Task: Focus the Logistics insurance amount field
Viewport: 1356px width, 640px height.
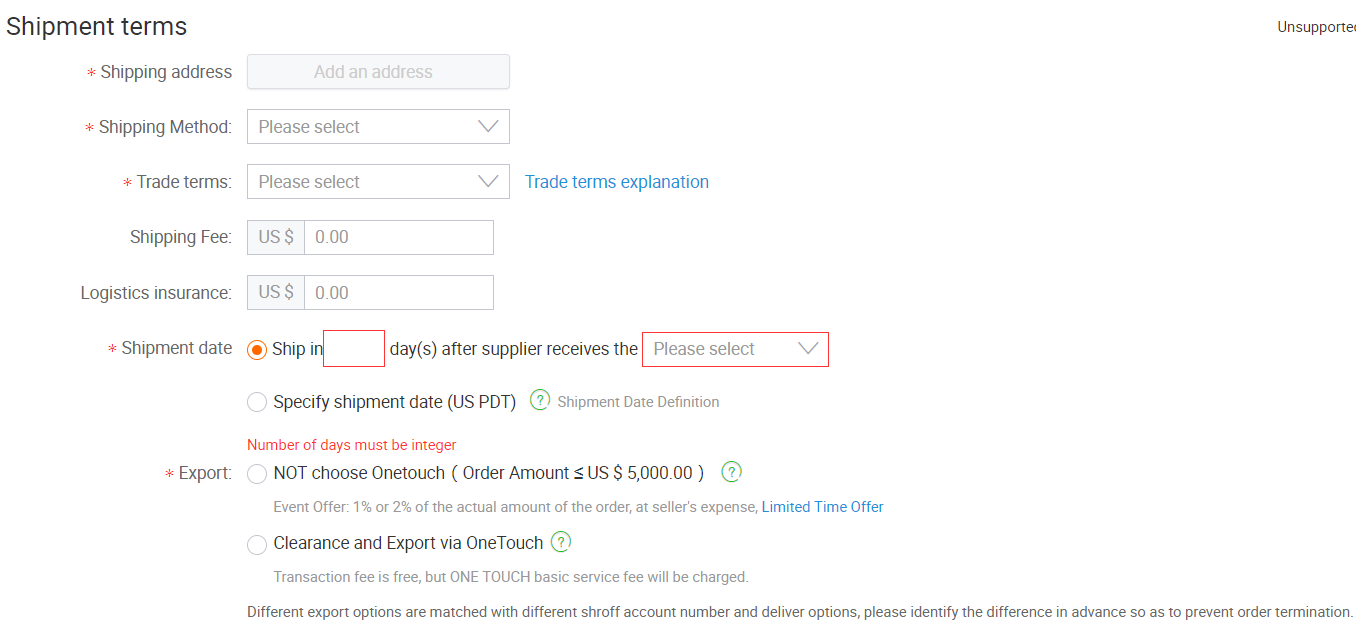Action: coord(398,292)
